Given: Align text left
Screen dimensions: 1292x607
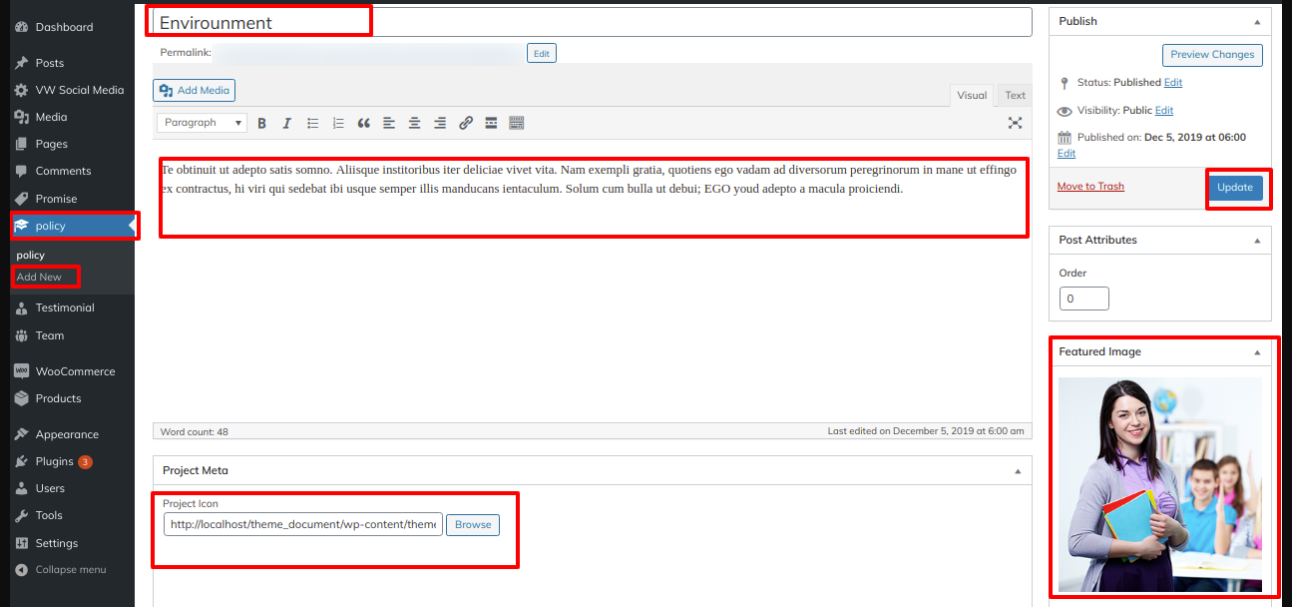Looking at the screenshot, I should tap(389, 123).
